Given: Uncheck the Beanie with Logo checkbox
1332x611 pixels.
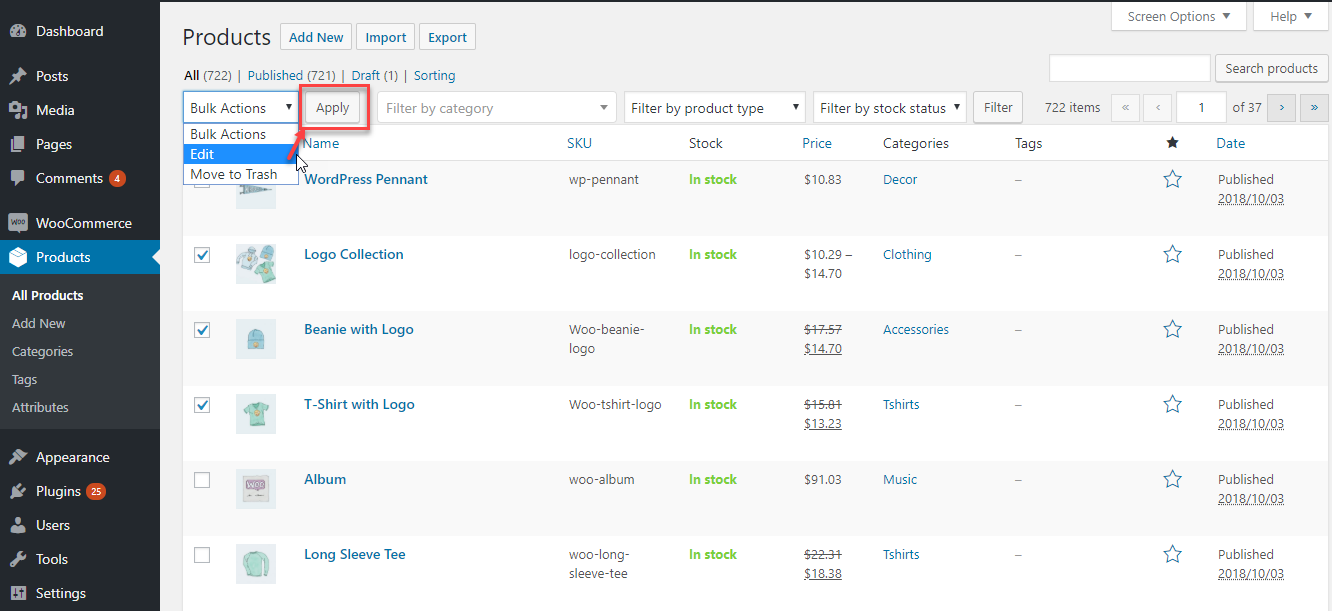Looking at the screenshot, I should [202, 330].
